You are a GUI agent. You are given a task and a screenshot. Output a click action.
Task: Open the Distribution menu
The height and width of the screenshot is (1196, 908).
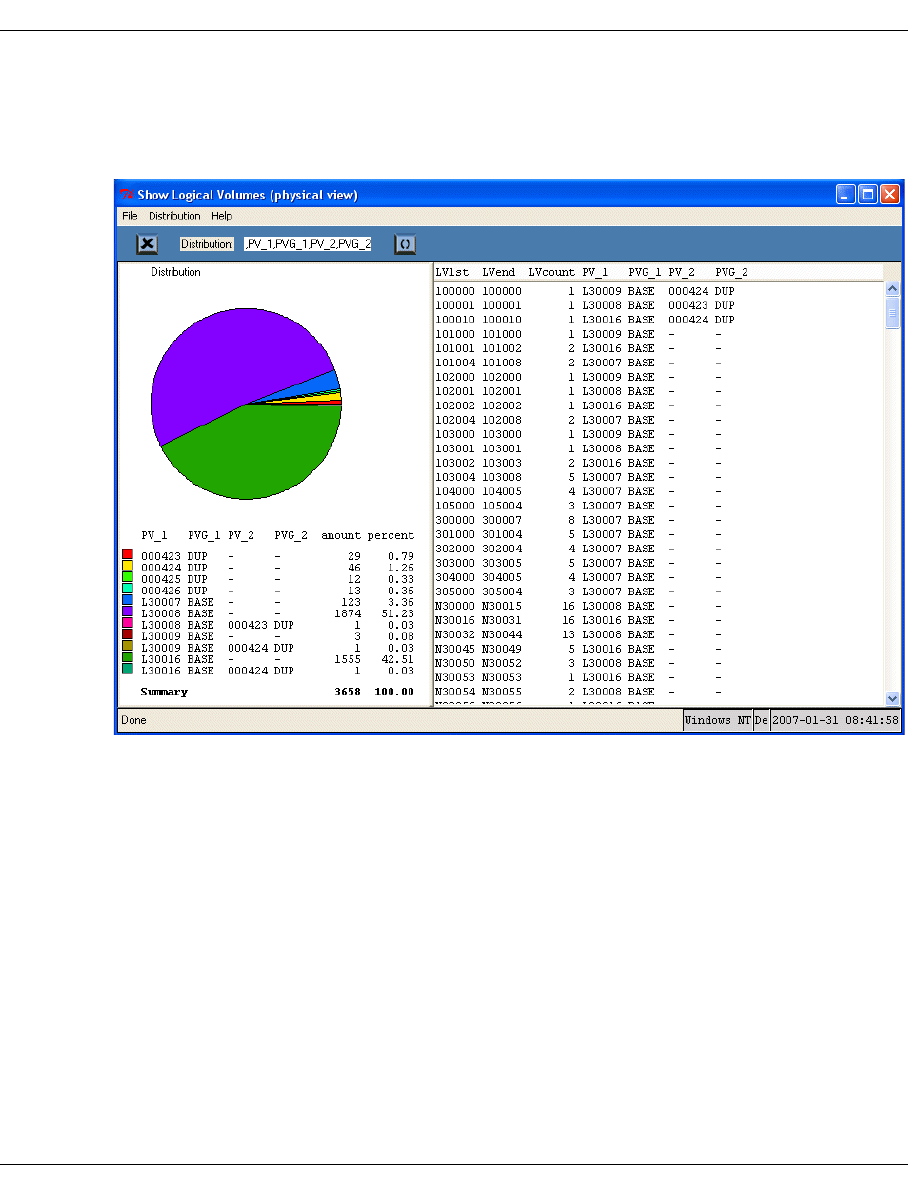175,216
